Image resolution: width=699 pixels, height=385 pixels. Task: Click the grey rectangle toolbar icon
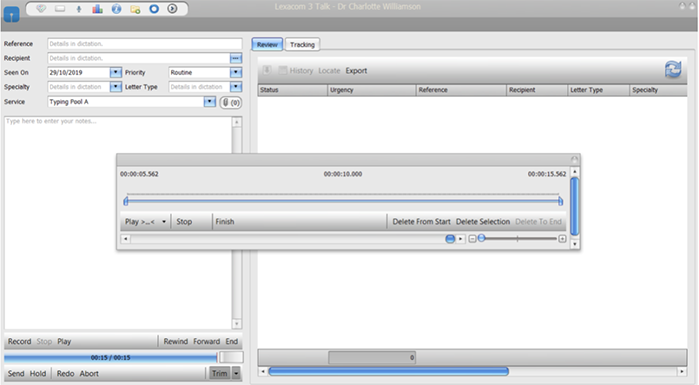(x=60, y=9)
